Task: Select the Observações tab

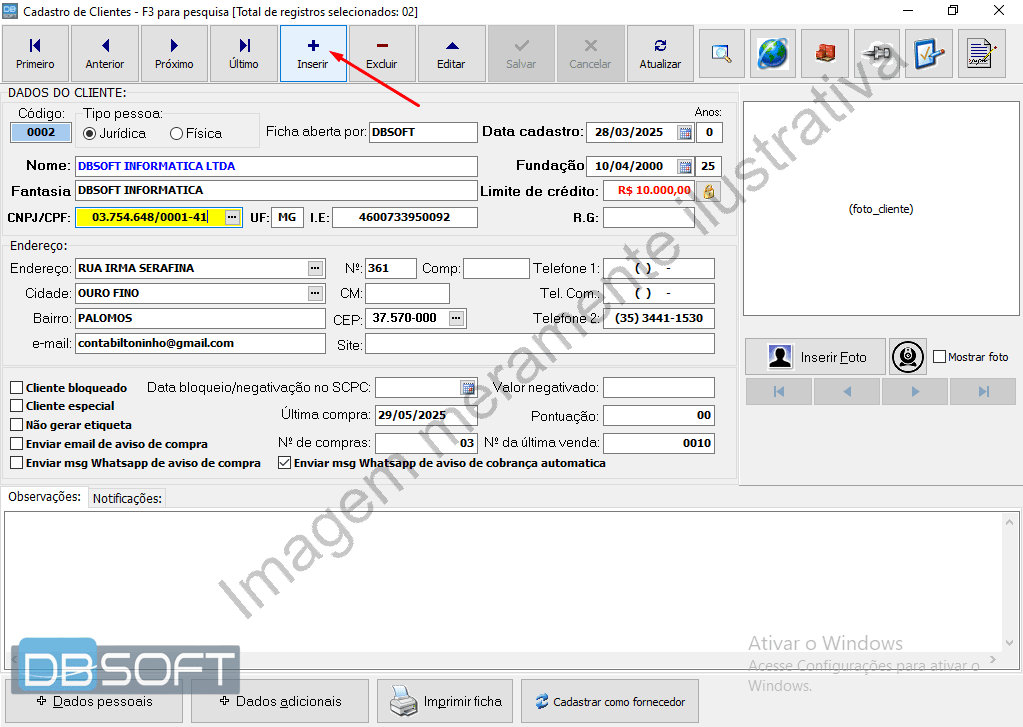Action: [44, 497]
